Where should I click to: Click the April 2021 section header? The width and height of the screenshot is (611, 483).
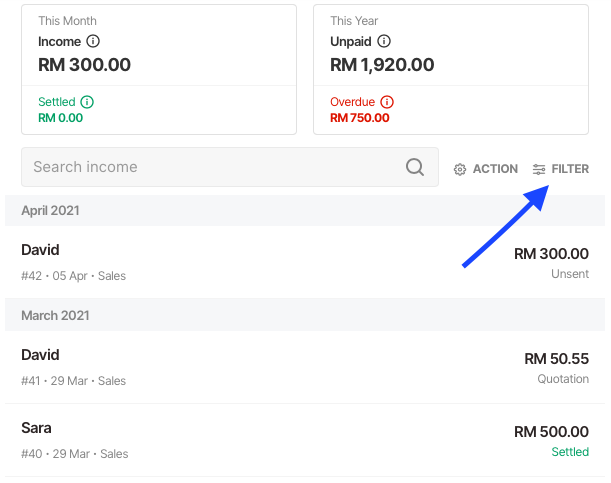click(x=305, y=211)
